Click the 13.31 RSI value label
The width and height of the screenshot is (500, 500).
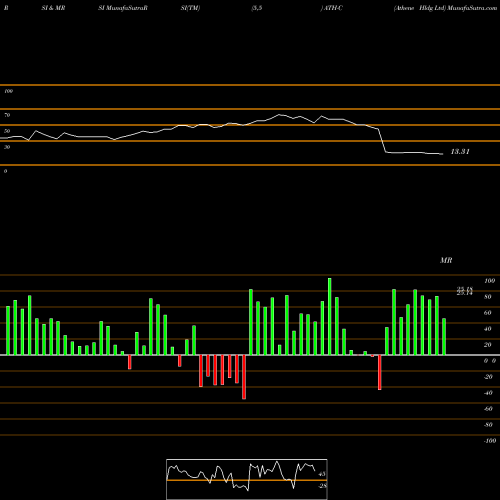[x=460, y=152]
